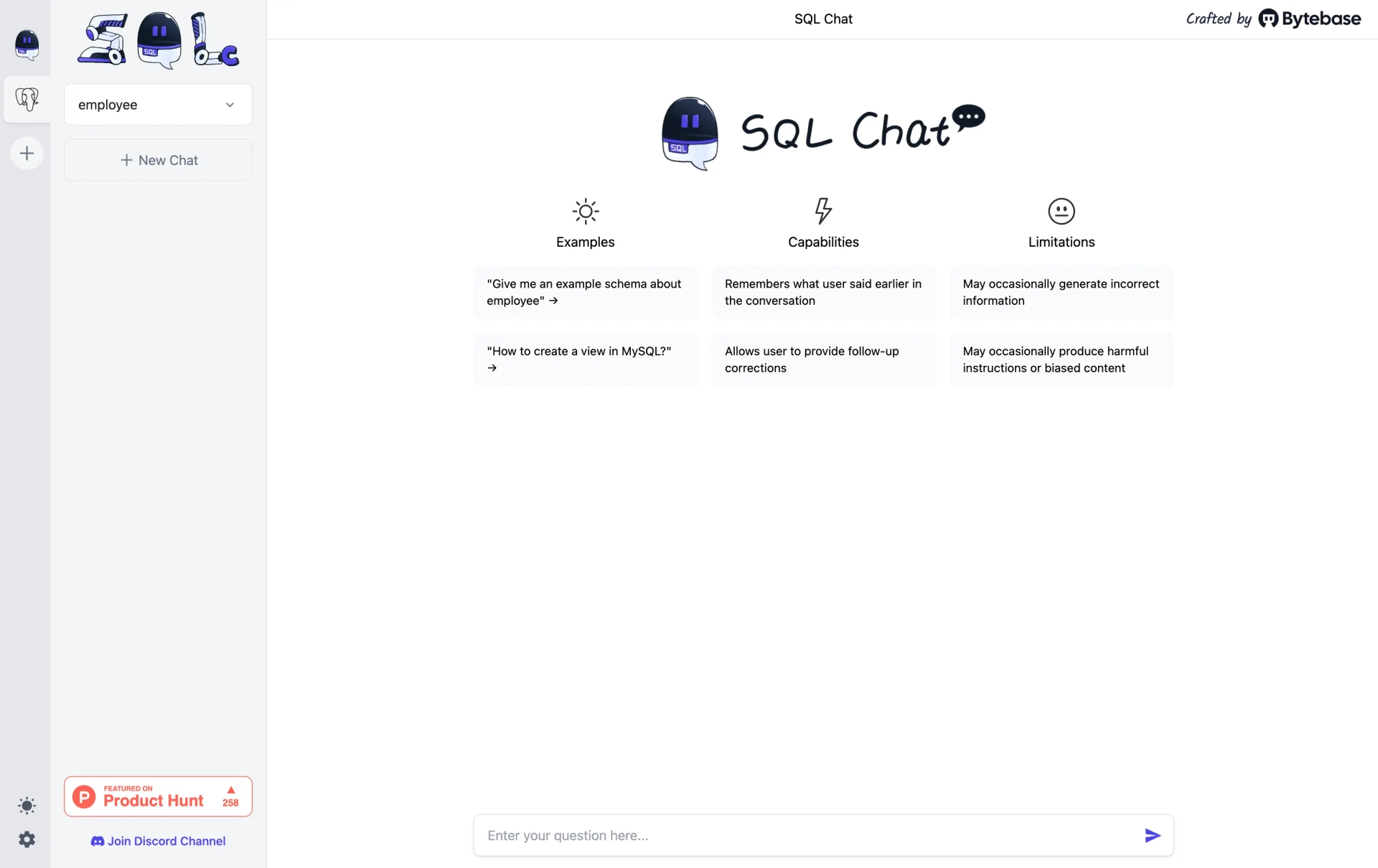The height and width of the screenshot is (868, 1378).
Task: Click the settings gear icon
Action: click(x=27, y=840)
